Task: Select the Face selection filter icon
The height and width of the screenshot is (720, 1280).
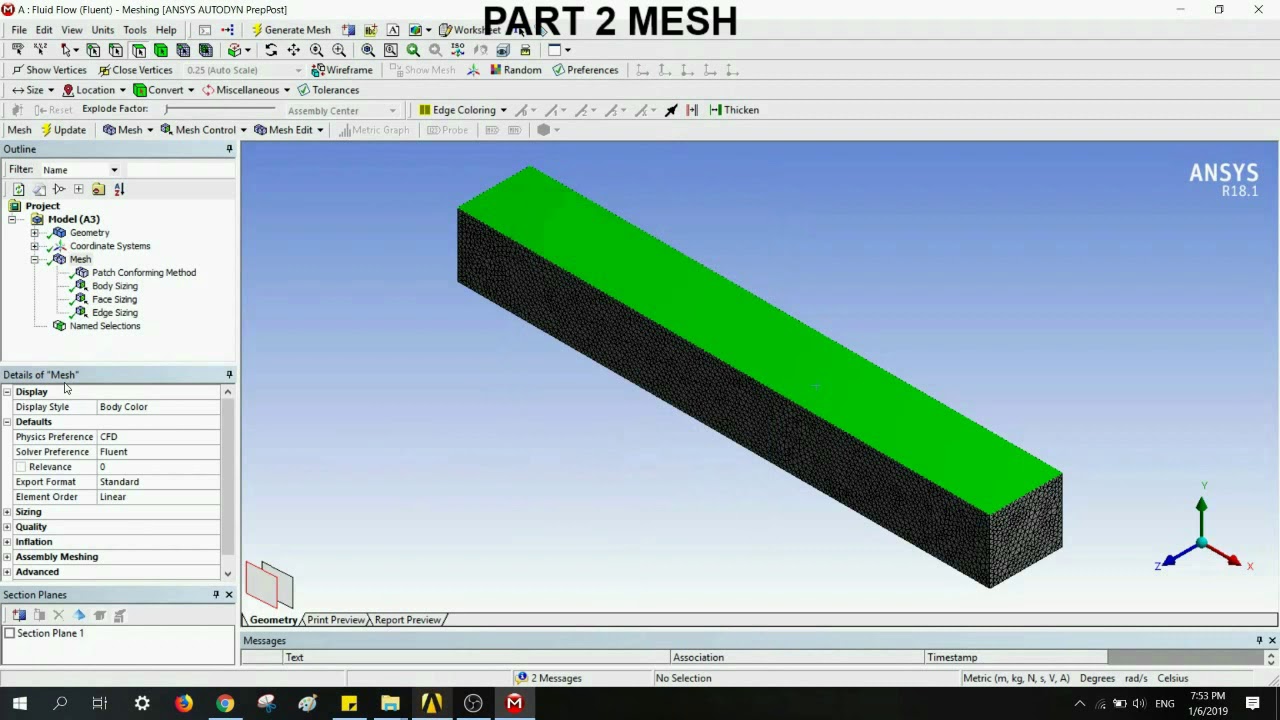Action: pos(138,50)
